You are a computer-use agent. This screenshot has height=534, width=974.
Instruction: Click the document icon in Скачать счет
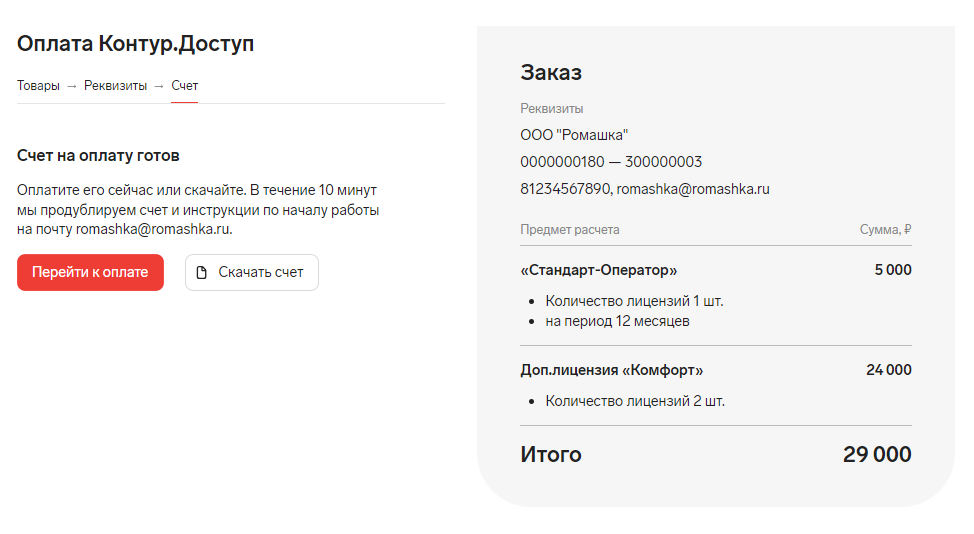(x=201, y=273)
